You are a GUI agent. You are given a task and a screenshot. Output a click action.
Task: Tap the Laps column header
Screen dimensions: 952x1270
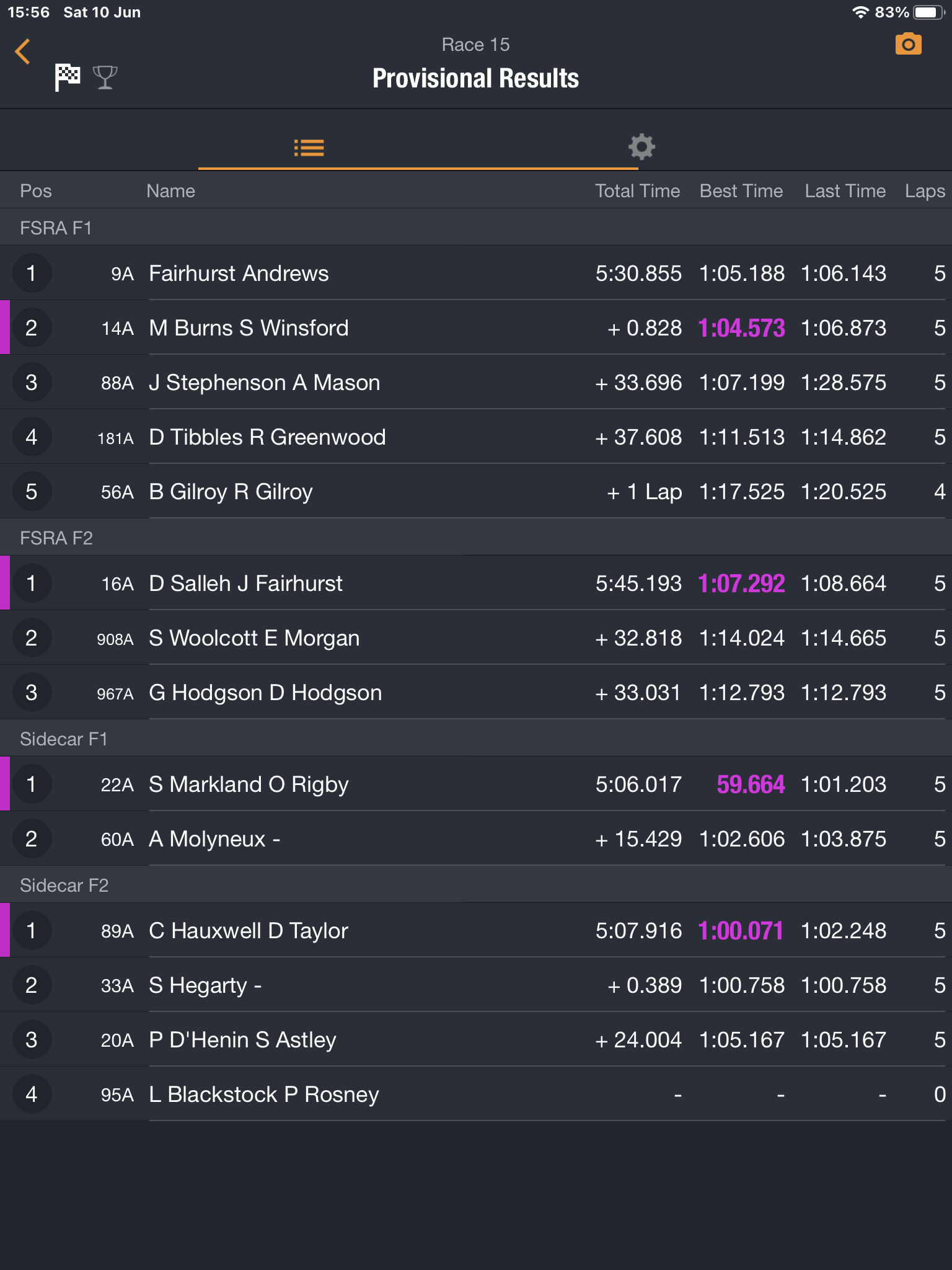point(924,191)
